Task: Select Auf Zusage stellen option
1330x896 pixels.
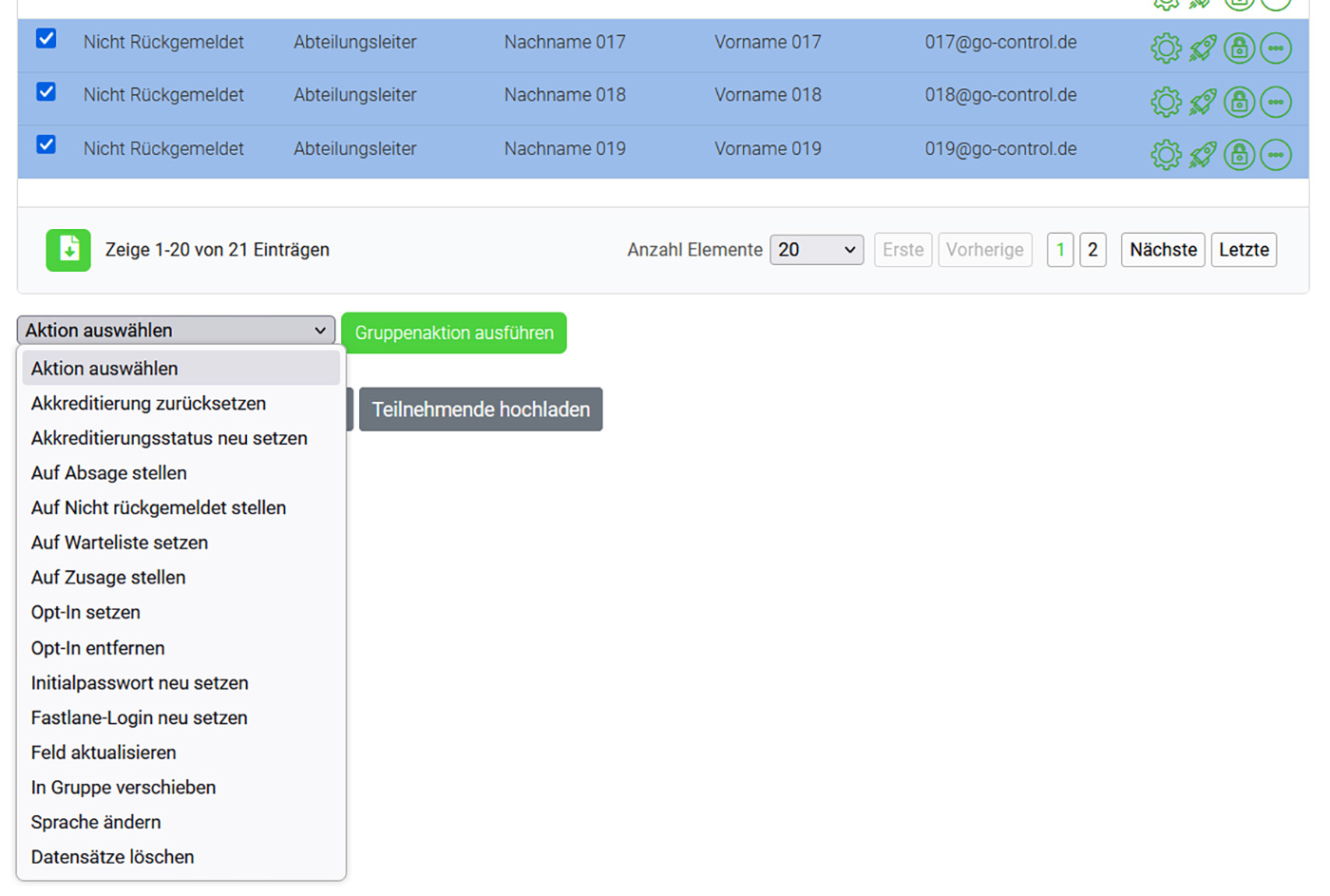Action: click(108, 578)
